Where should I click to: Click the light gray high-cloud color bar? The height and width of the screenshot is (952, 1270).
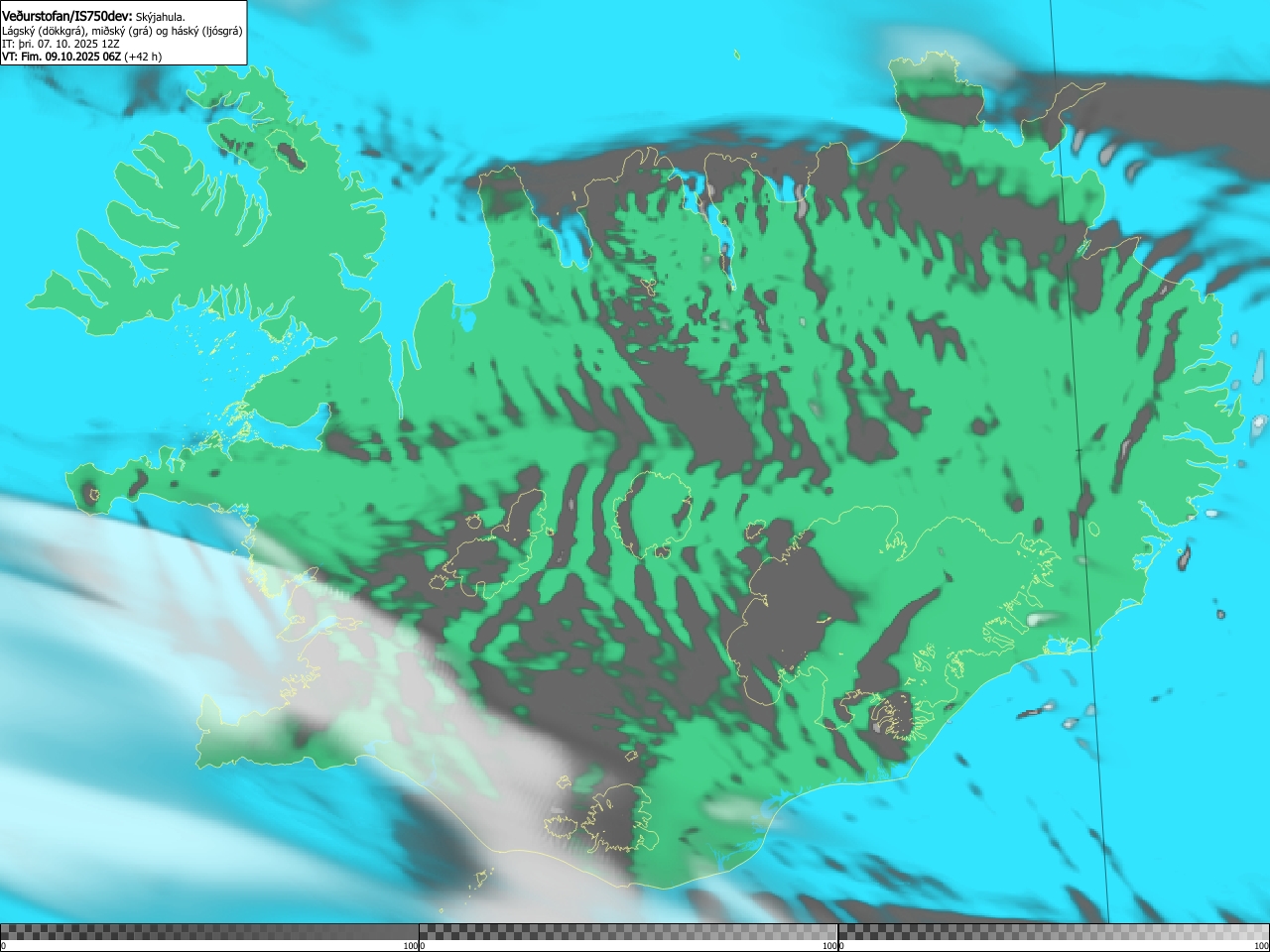[x=1054, y=932]
